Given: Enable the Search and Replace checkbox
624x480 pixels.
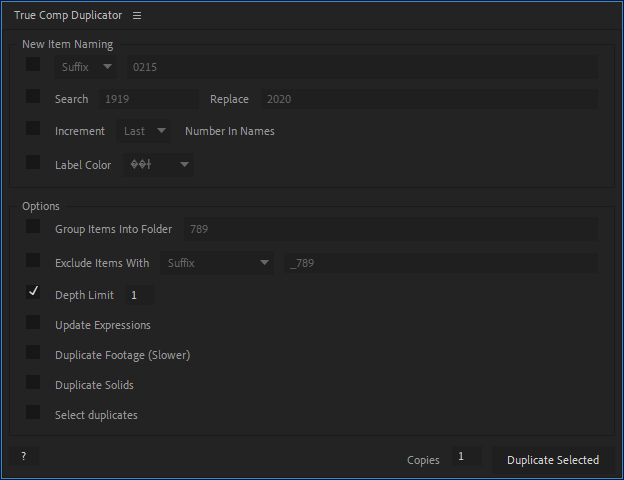Looking at the screenshot, I should [33, 96].
